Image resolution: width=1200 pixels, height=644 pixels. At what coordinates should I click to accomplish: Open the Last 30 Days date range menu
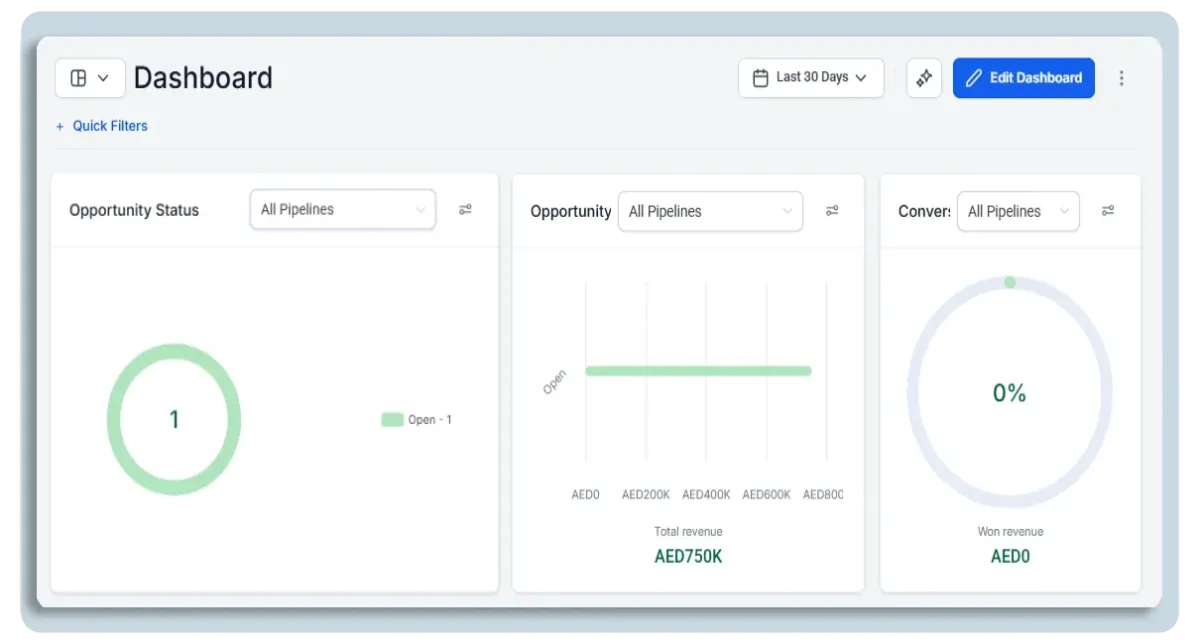pos(811,77)
